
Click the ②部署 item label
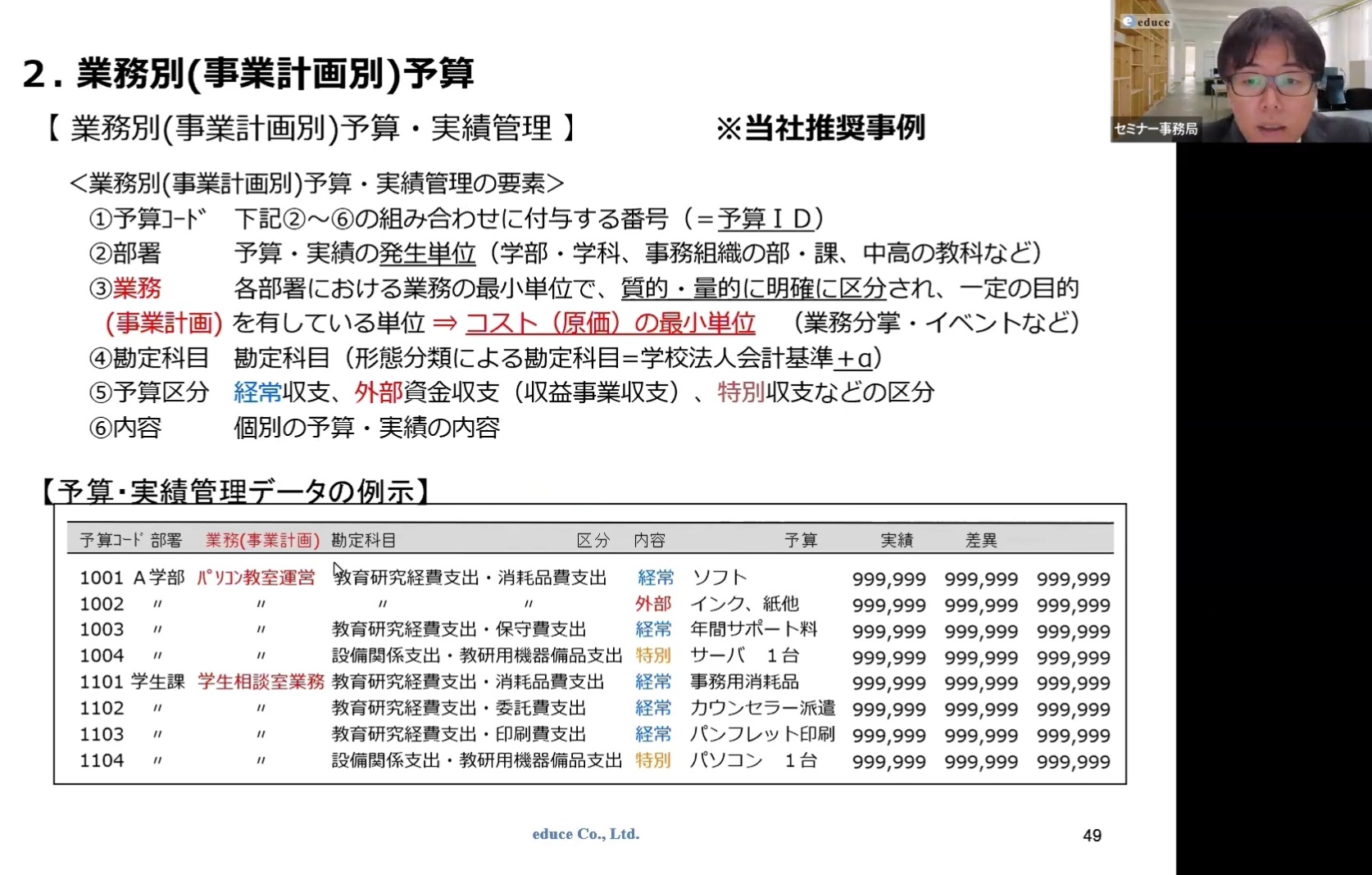tap(125, 253)
